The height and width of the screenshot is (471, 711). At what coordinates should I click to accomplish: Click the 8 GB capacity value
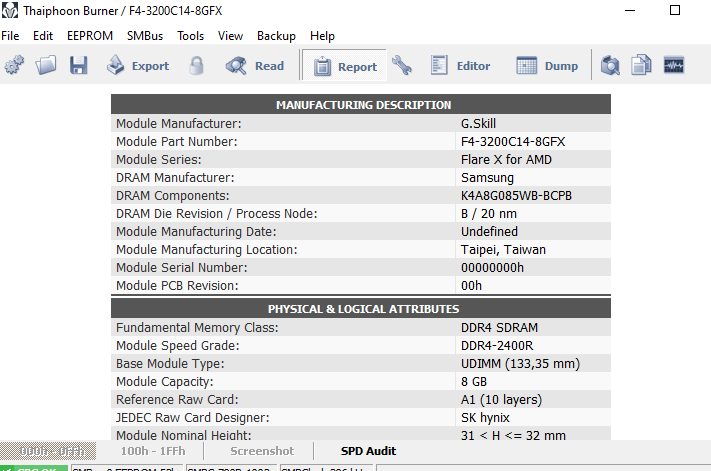474,382
